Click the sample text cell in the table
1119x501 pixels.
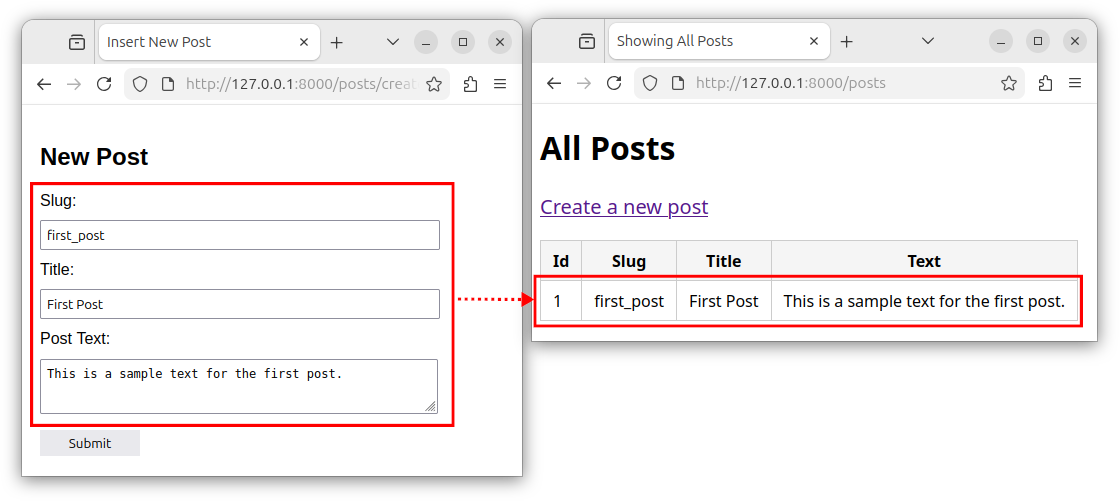924,301
